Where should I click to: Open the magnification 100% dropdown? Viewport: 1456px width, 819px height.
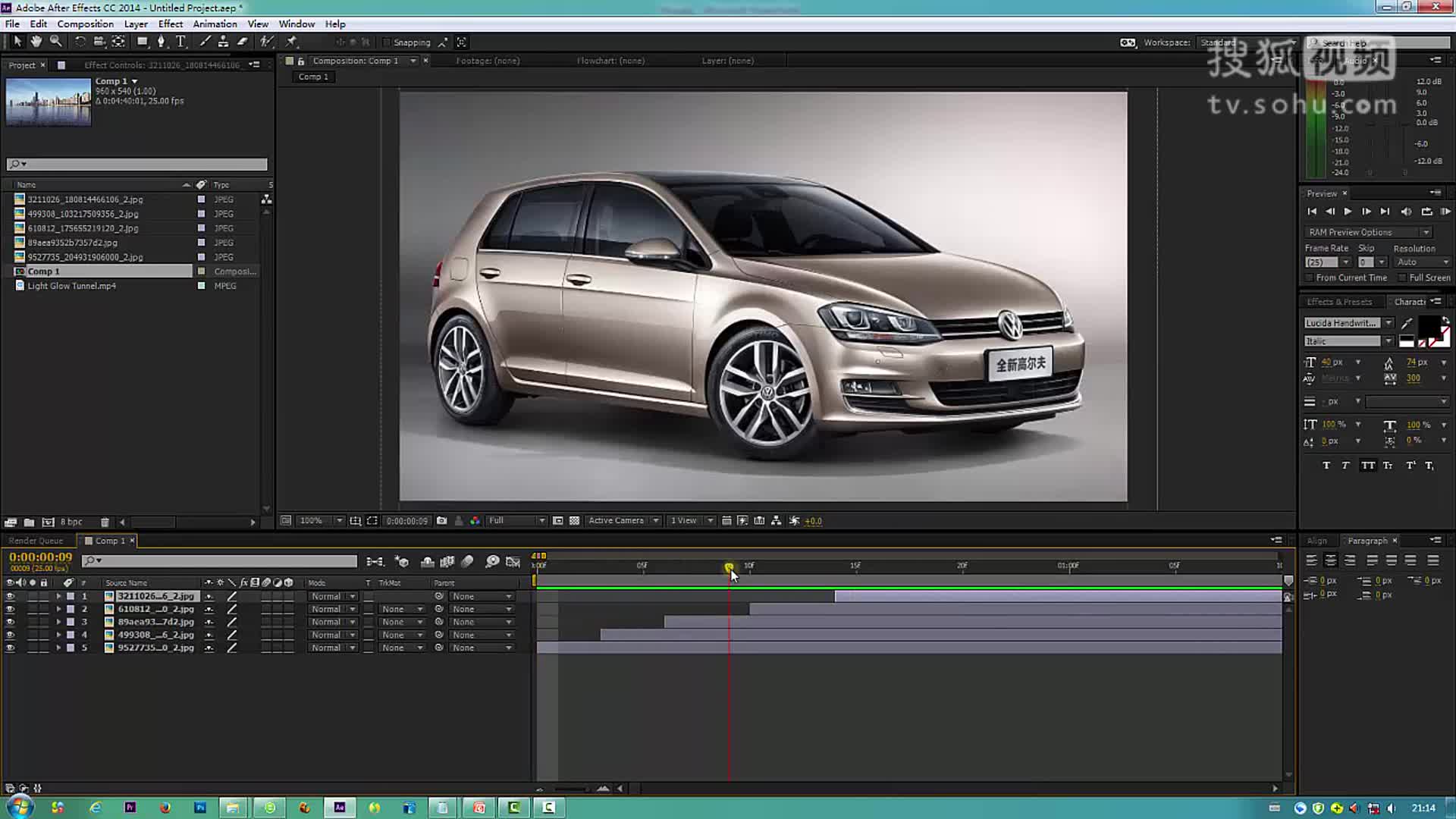click(321, 521)
